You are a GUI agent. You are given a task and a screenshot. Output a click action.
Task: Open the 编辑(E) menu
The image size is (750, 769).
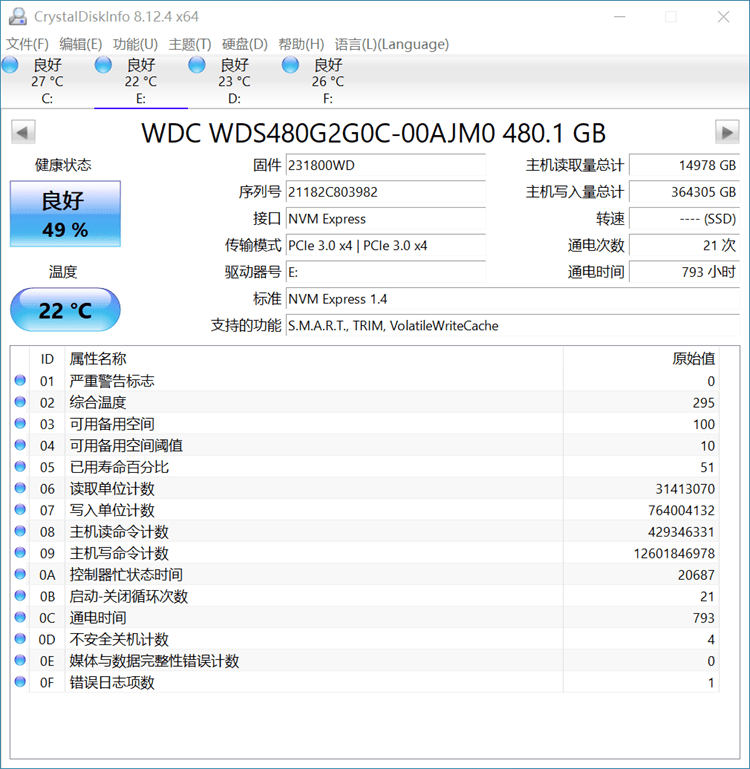pyautogui.click(x=80, y=44)
